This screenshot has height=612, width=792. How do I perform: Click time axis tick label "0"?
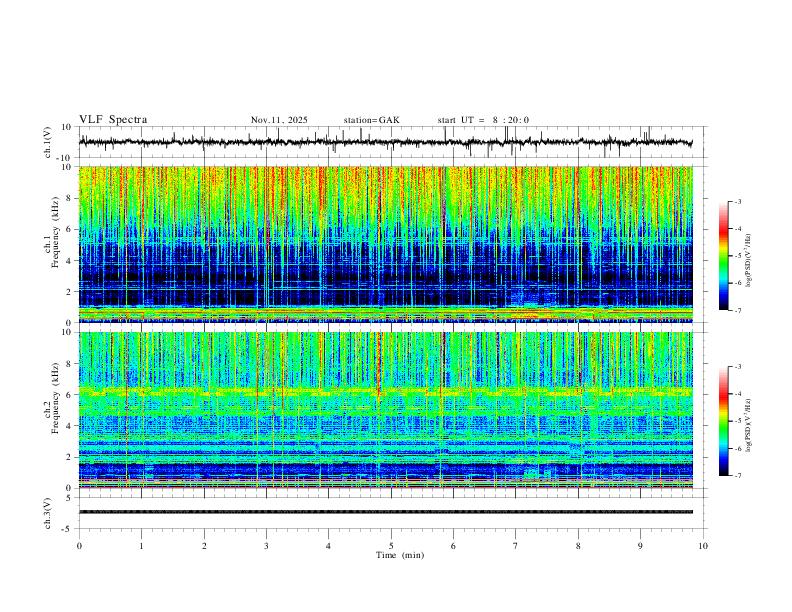pos(79,546)
